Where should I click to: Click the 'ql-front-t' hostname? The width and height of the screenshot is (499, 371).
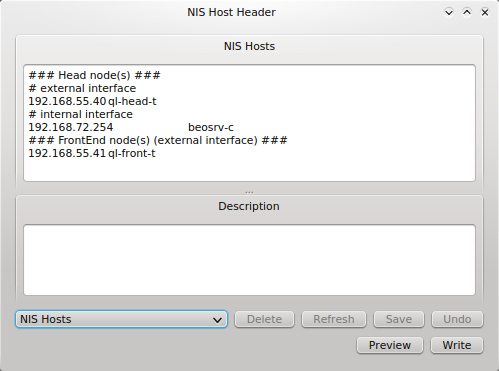(x=132, y=153)
